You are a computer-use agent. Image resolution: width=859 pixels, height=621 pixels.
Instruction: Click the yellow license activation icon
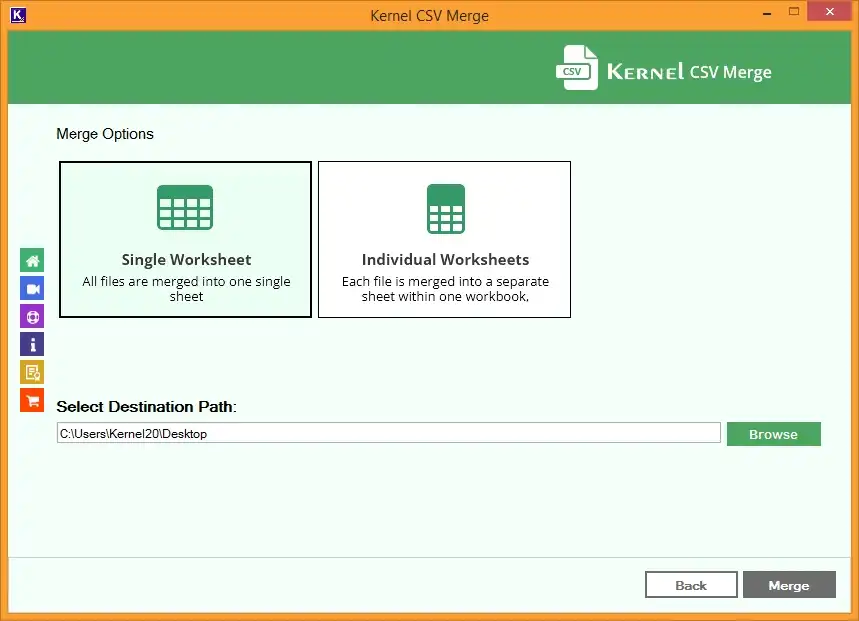pos(32,372)
